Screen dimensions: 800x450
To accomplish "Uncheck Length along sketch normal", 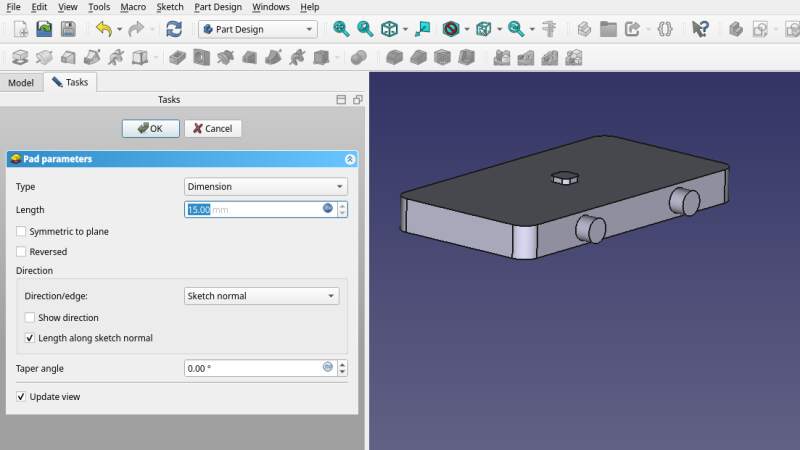I will [x=30, y=338].
